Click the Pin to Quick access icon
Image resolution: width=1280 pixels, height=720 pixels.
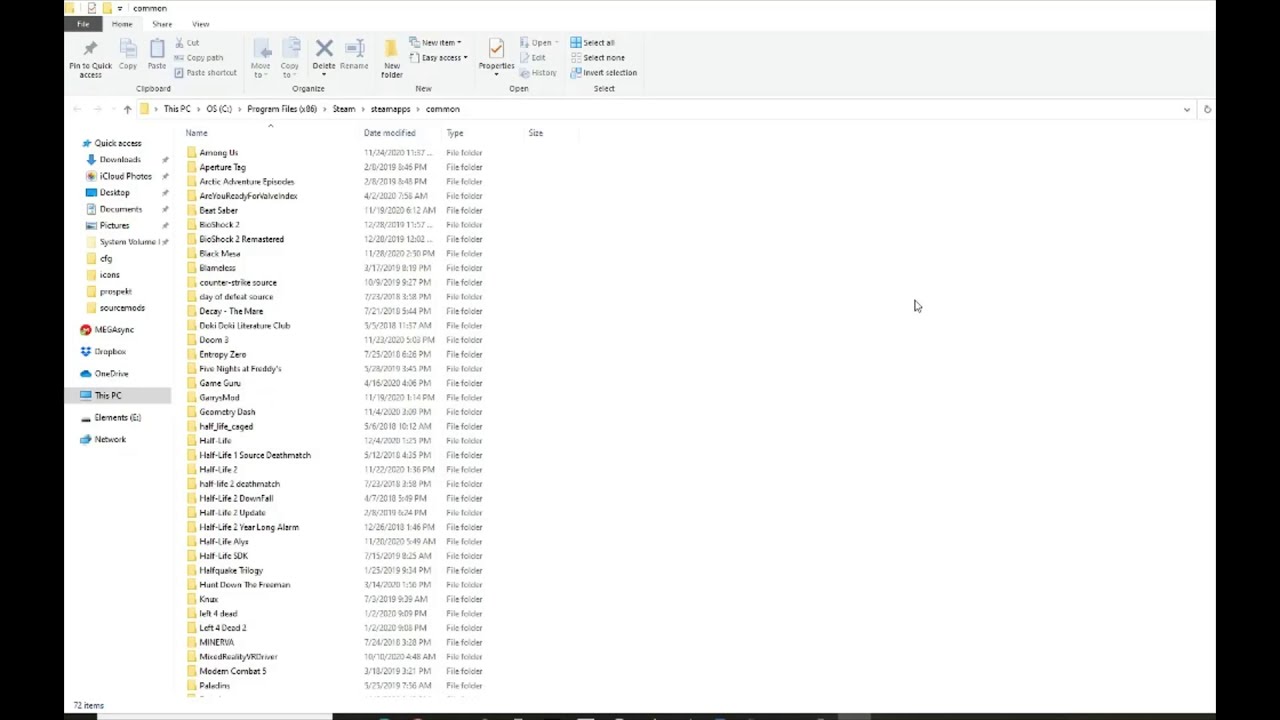pyautogui.click(x=90, y=49)
